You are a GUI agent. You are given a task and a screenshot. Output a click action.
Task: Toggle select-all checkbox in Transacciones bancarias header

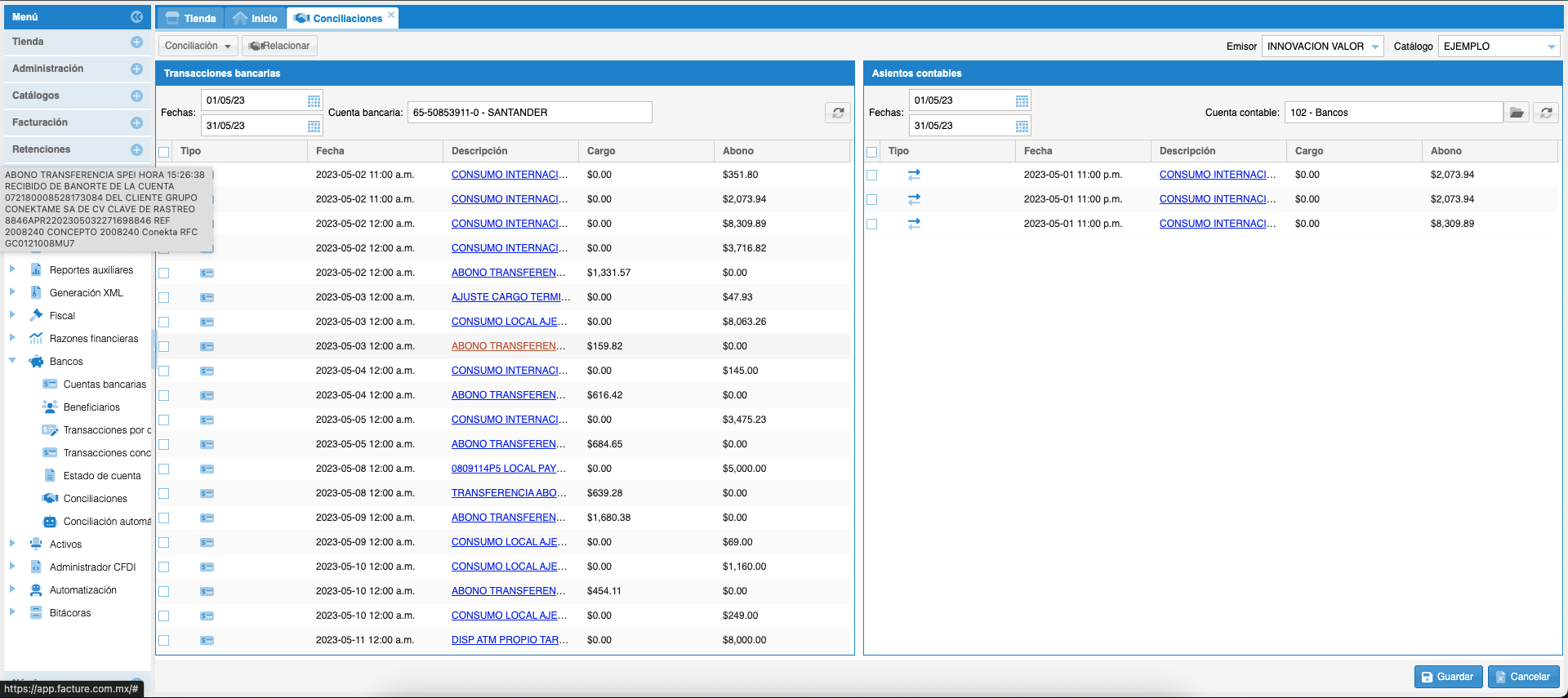point(164,152)
